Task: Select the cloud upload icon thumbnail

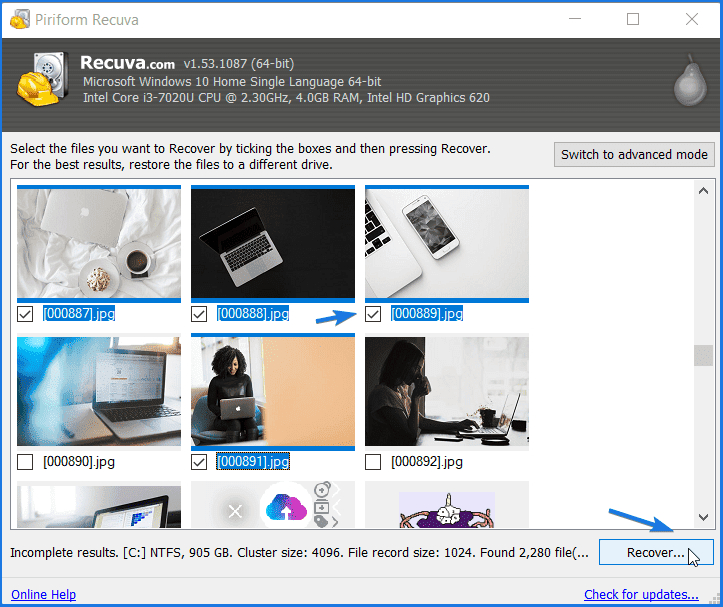Action: pos(273,505)
